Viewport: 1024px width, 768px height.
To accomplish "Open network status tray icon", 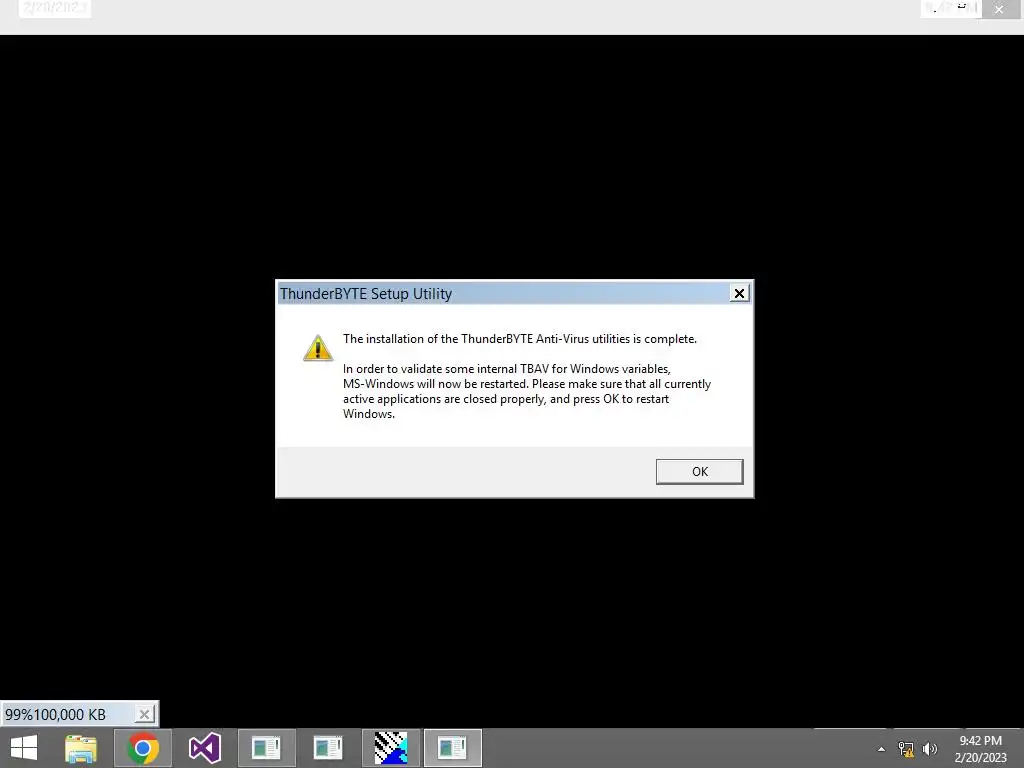I will click(906, 749).
